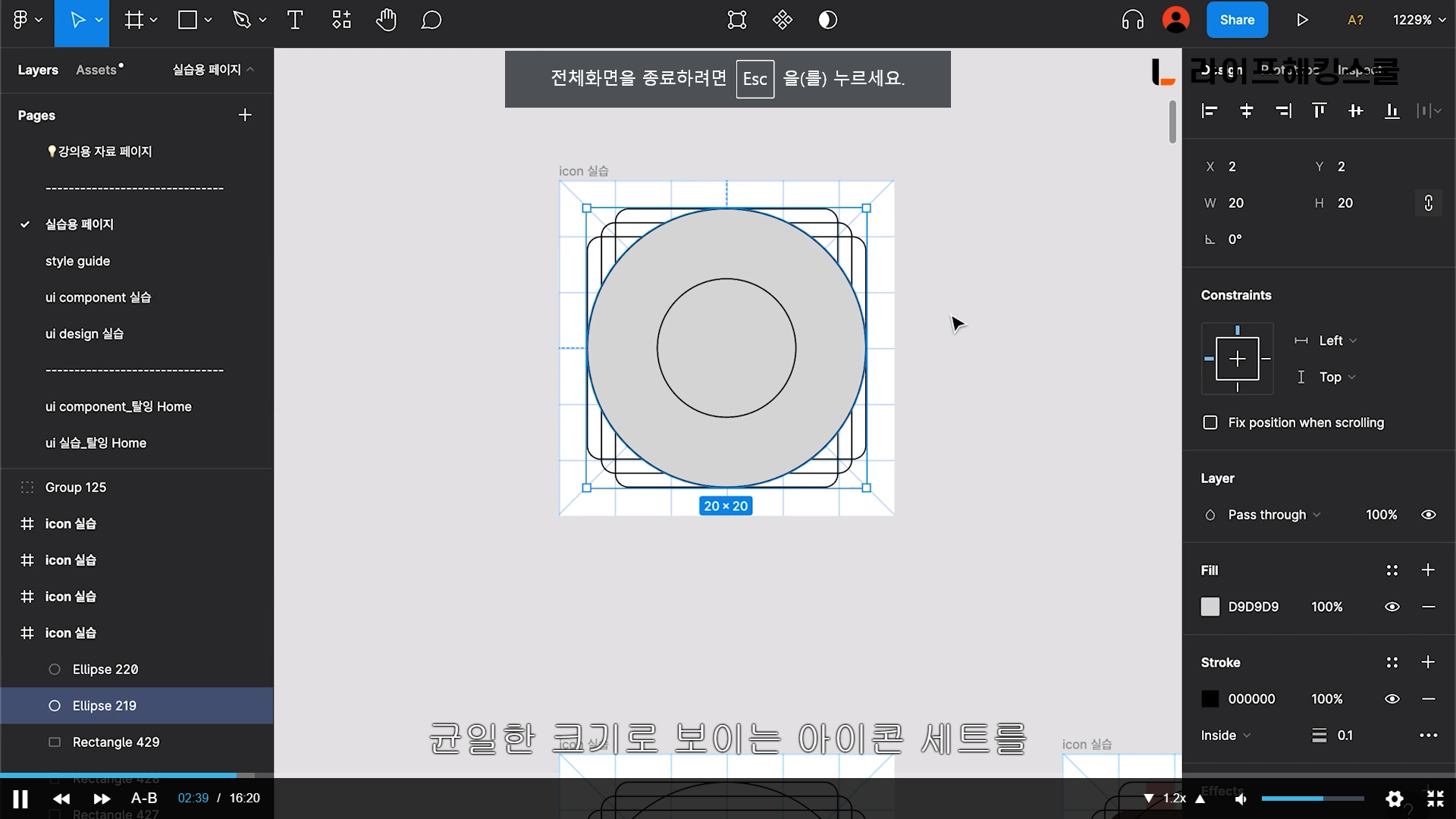Image resolution: width=1456 pixels, height=819 pixels.
Task: Open the Pass through blend dropdown
Action: (1273, 515)
